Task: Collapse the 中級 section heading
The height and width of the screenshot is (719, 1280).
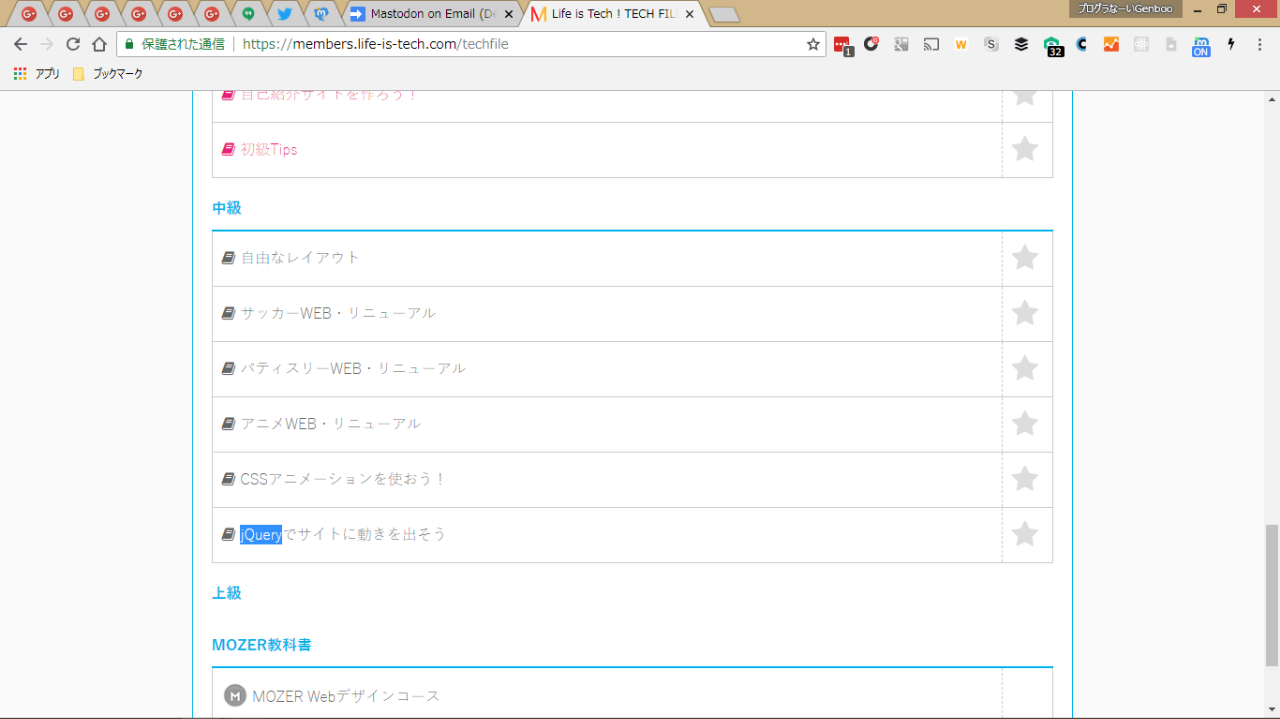Action: click(x=227, y=208)
